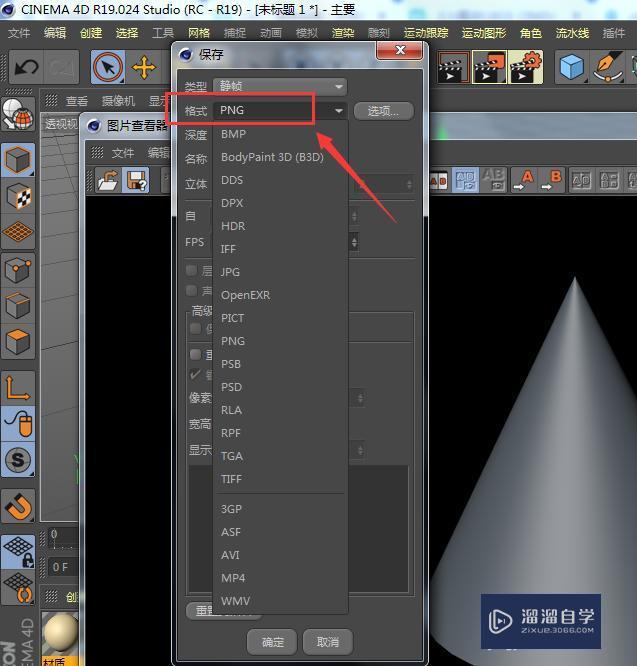Open the 编辑 main menu
Screen dimensions: 637x666
click(x=55, y=33)
